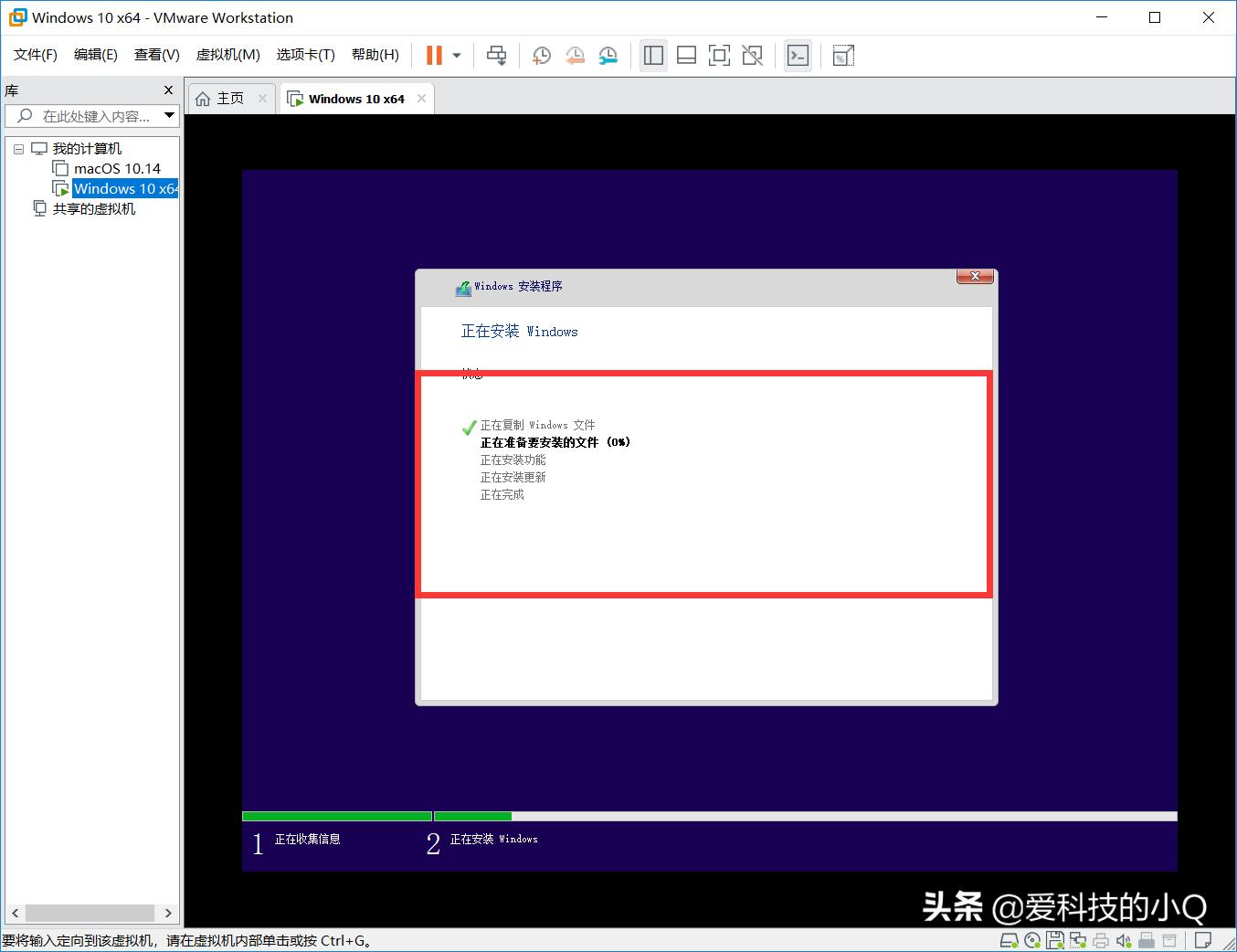Switch to the 主页 tab
Screen dimensions: 1237x952
point(229,98)
